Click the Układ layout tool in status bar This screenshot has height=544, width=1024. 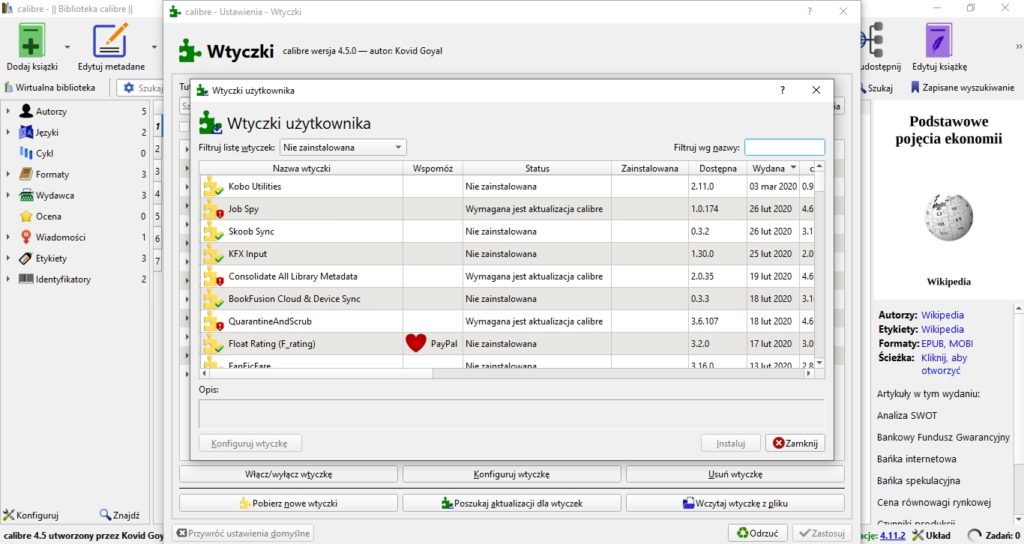(x=931, y=536)
